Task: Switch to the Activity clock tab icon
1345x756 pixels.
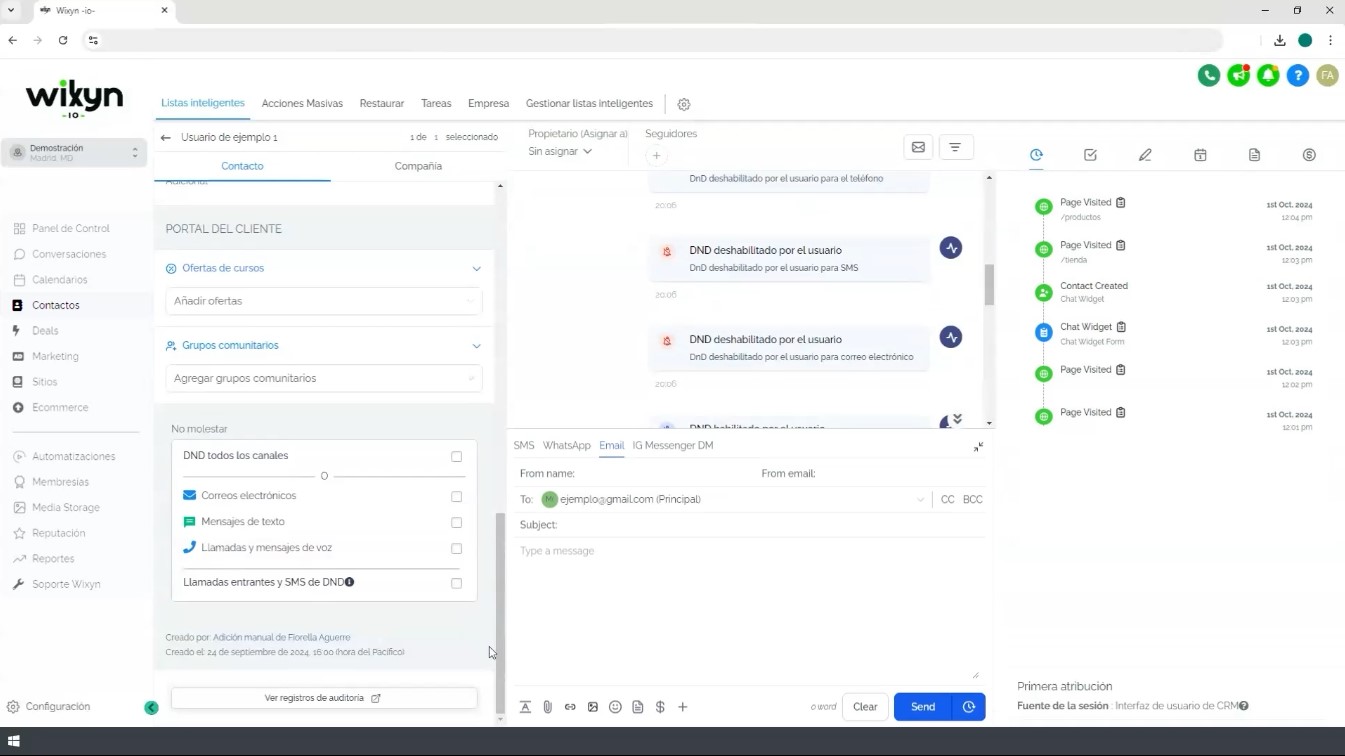Action: point(1036,155)
